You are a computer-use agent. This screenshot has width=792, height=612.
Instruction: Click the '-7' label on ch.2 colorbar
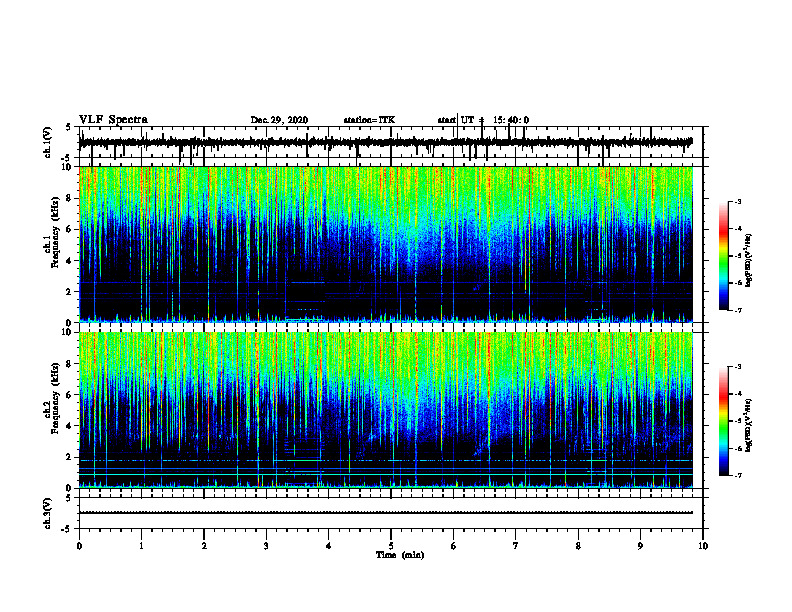737,475
